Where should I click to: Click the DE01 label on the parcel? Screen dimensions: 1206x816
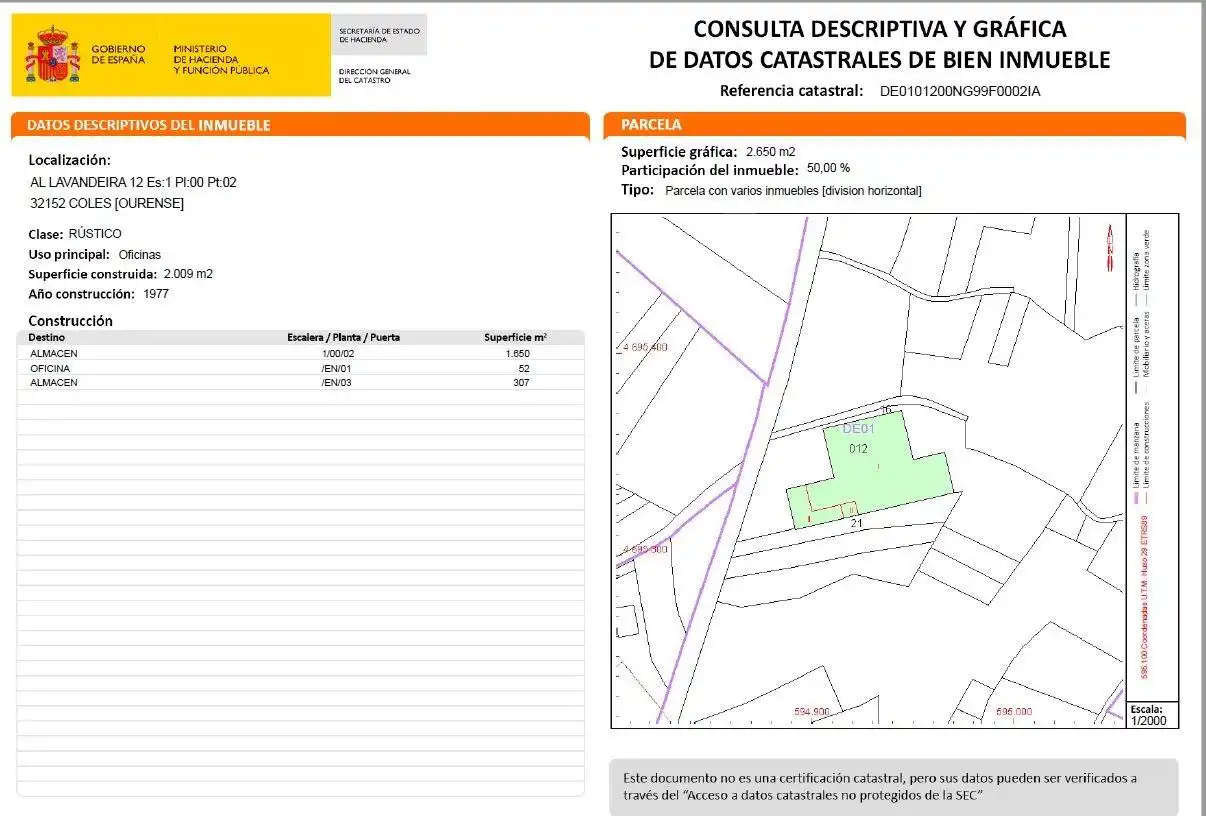[858, 429]
